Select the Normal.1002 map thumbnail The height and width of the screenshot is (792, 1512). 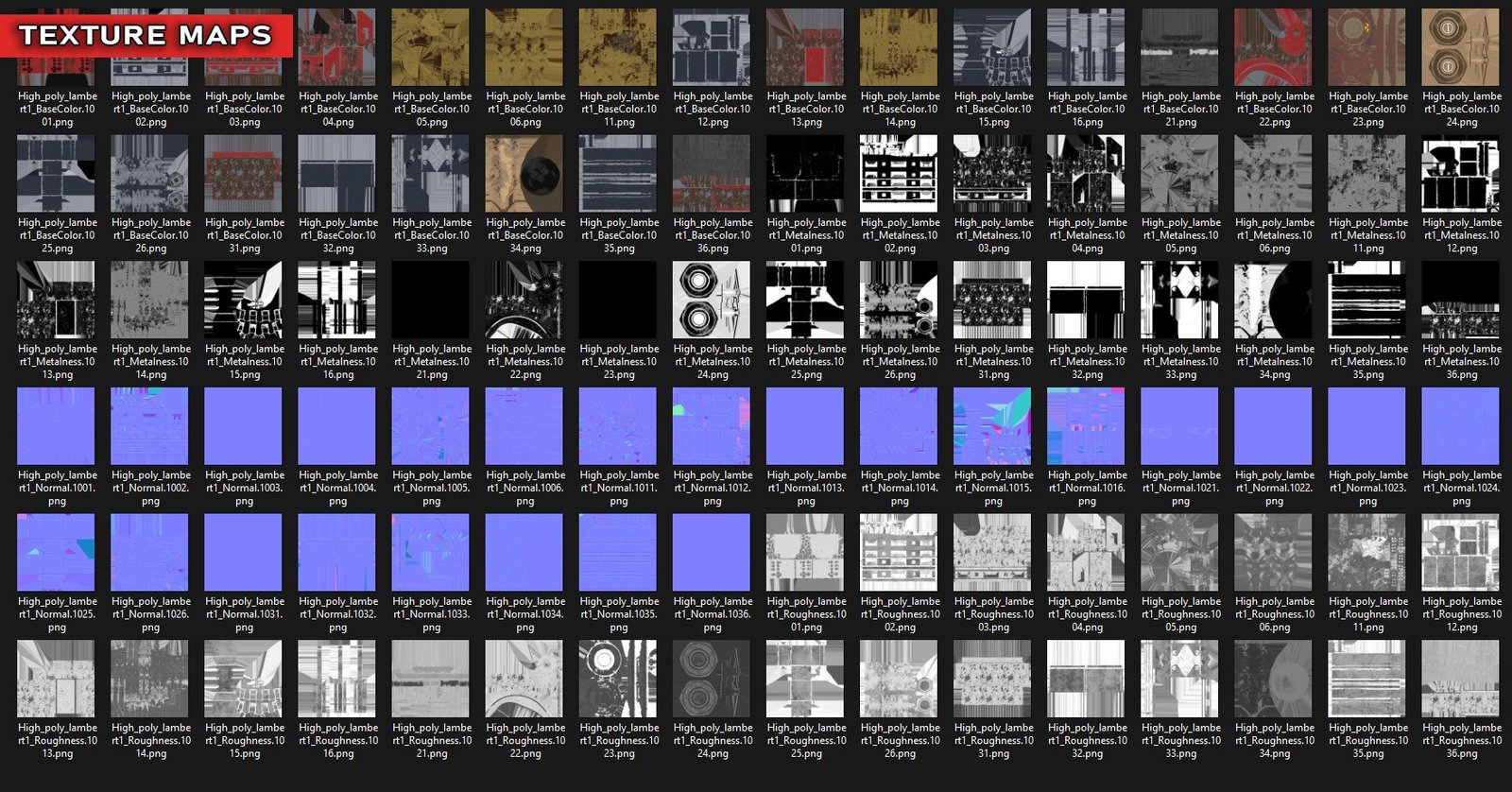tap(150, 426)
